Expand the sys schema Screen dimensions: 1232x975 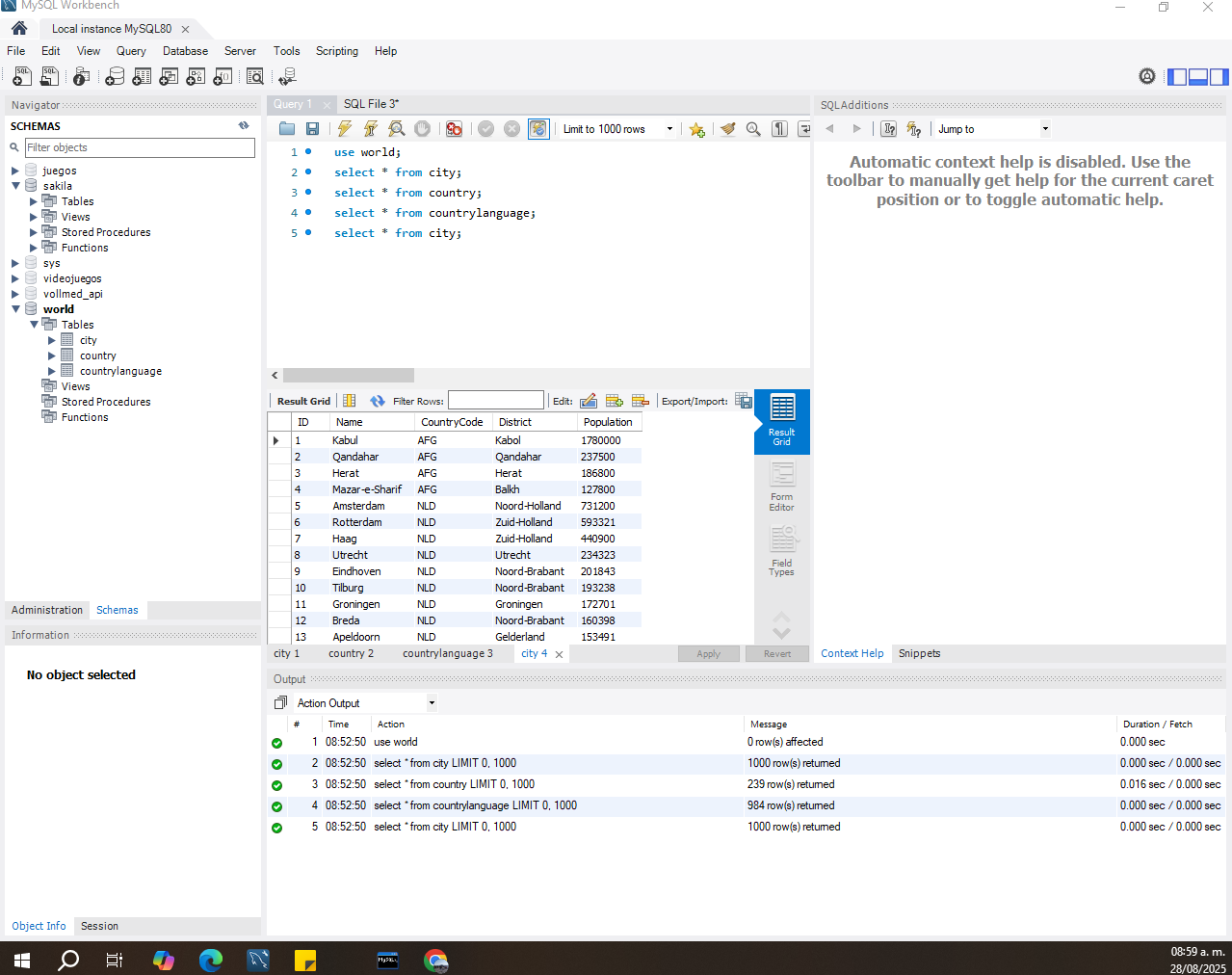click(x=15, y=263)
